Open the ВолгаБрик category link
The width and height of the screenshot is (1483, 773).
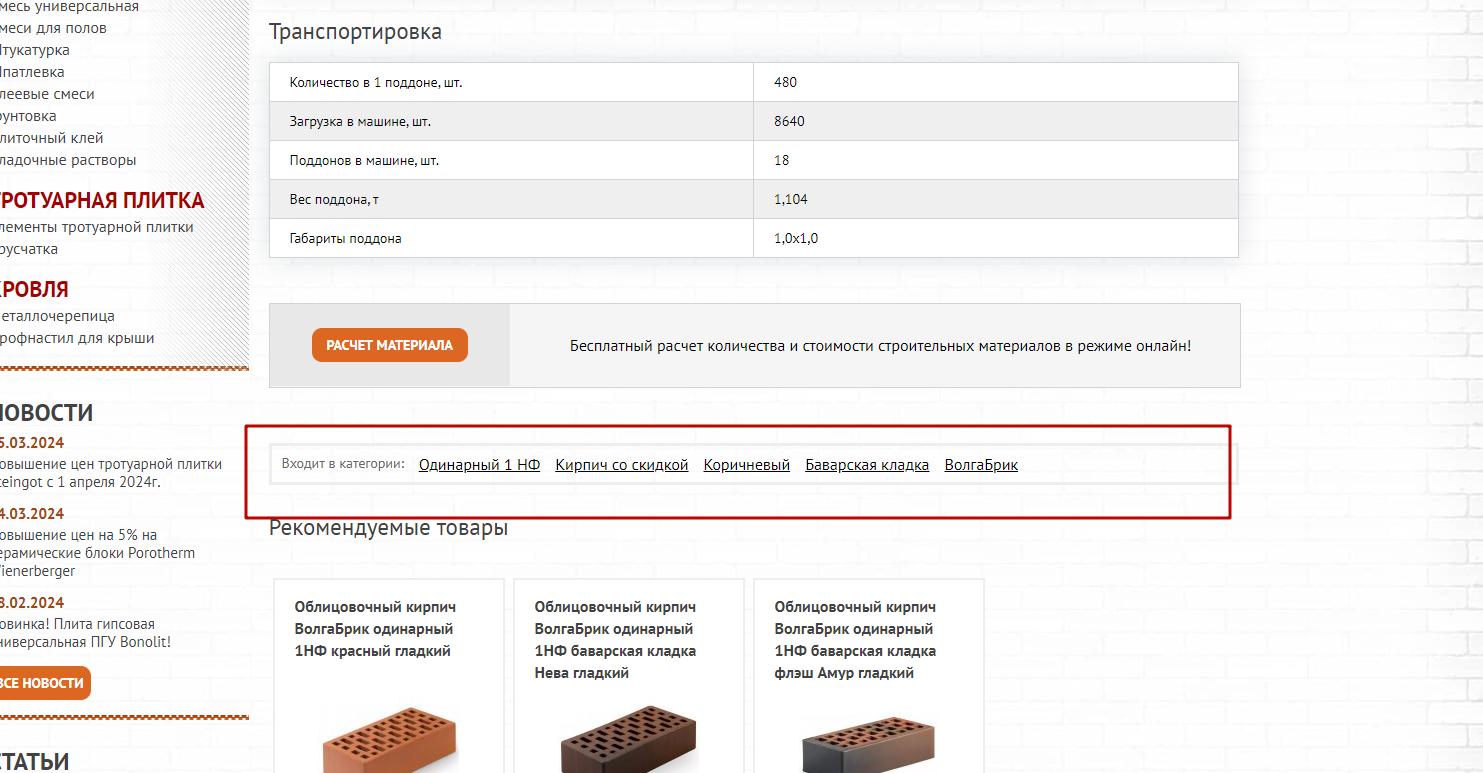[x=980, y=465]
